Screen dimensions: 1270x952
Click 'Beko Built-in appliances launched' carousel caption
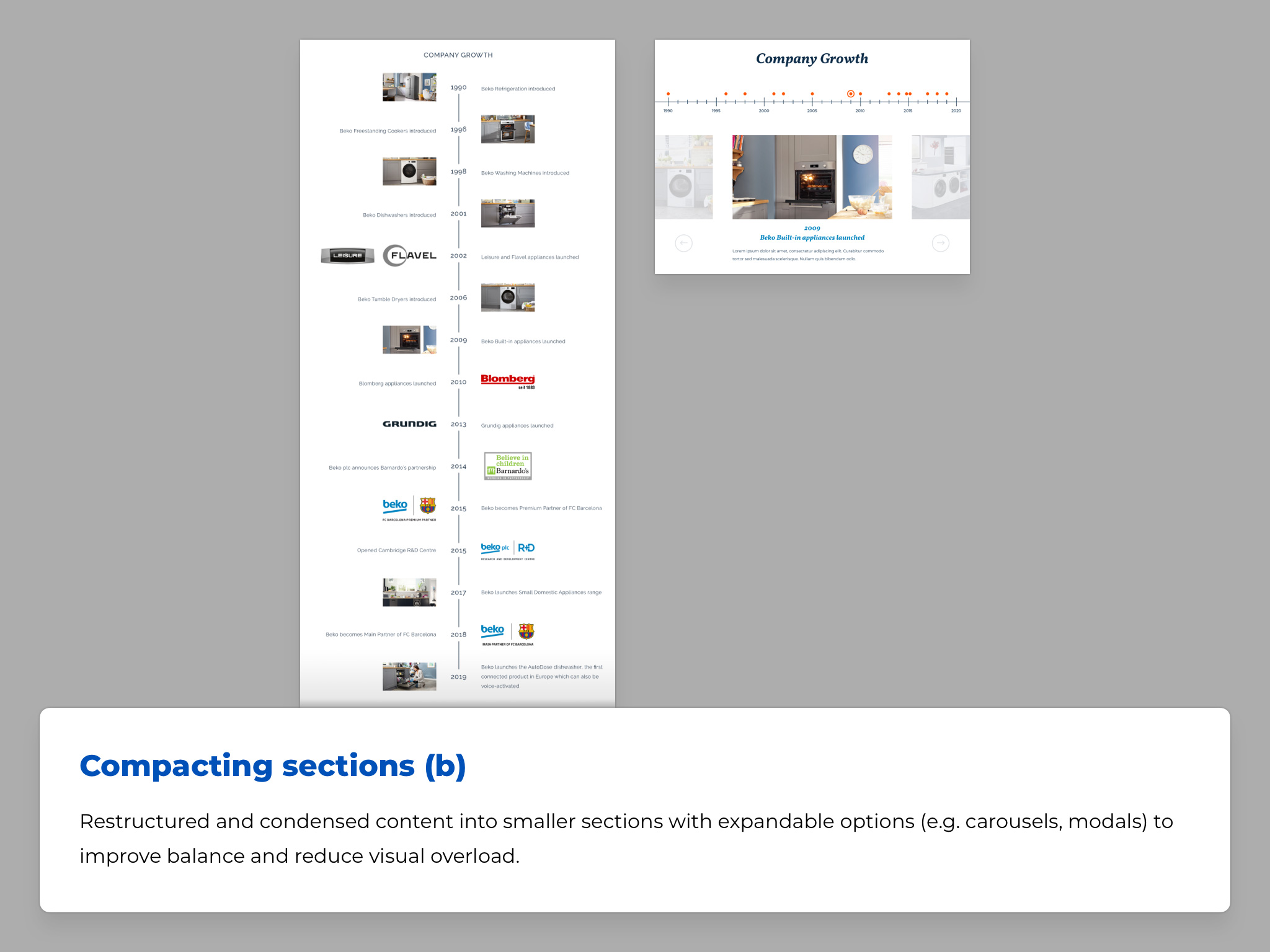pyautogui.click(x=812, y=237)
